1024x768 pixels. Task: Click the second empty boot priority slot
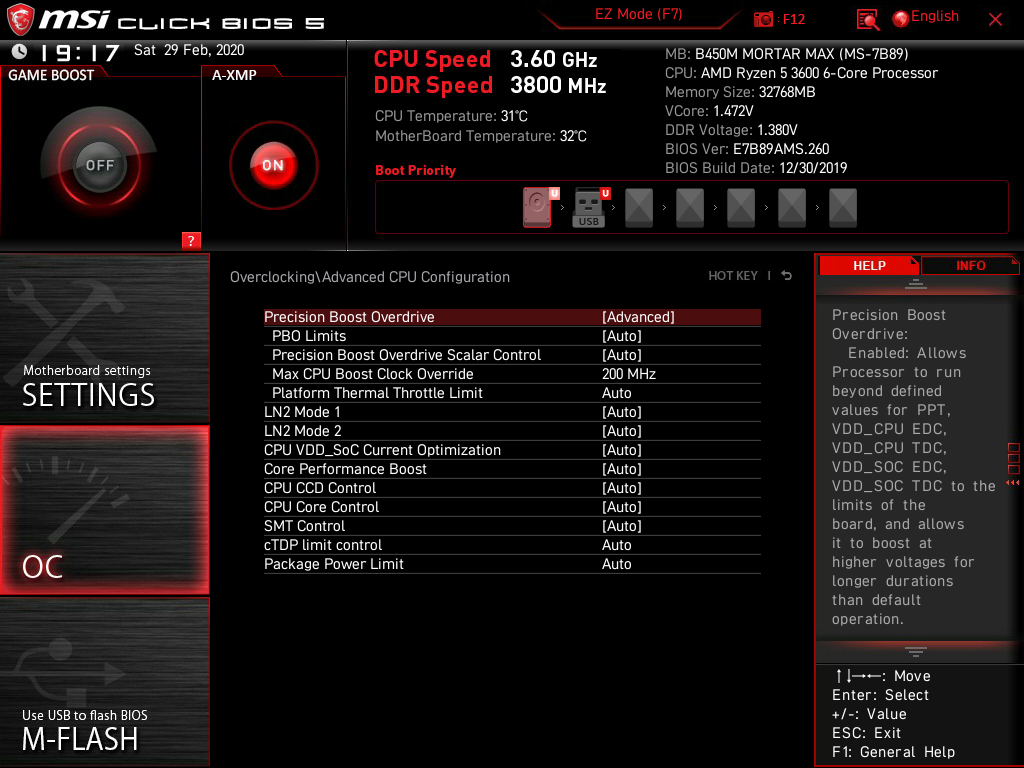690,208
